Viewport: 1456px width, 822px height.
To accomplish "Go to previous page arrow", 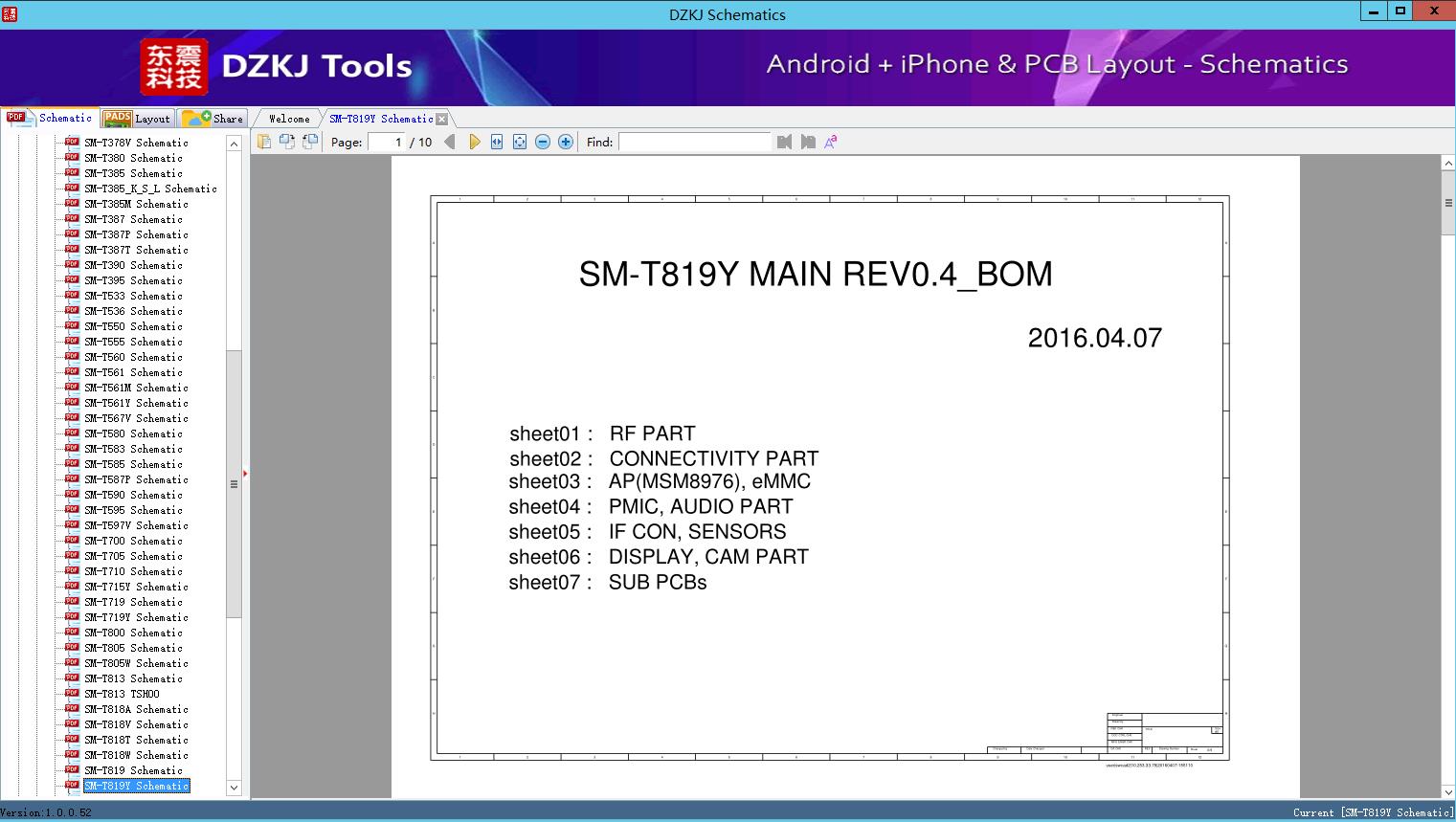I will [450, 142].
